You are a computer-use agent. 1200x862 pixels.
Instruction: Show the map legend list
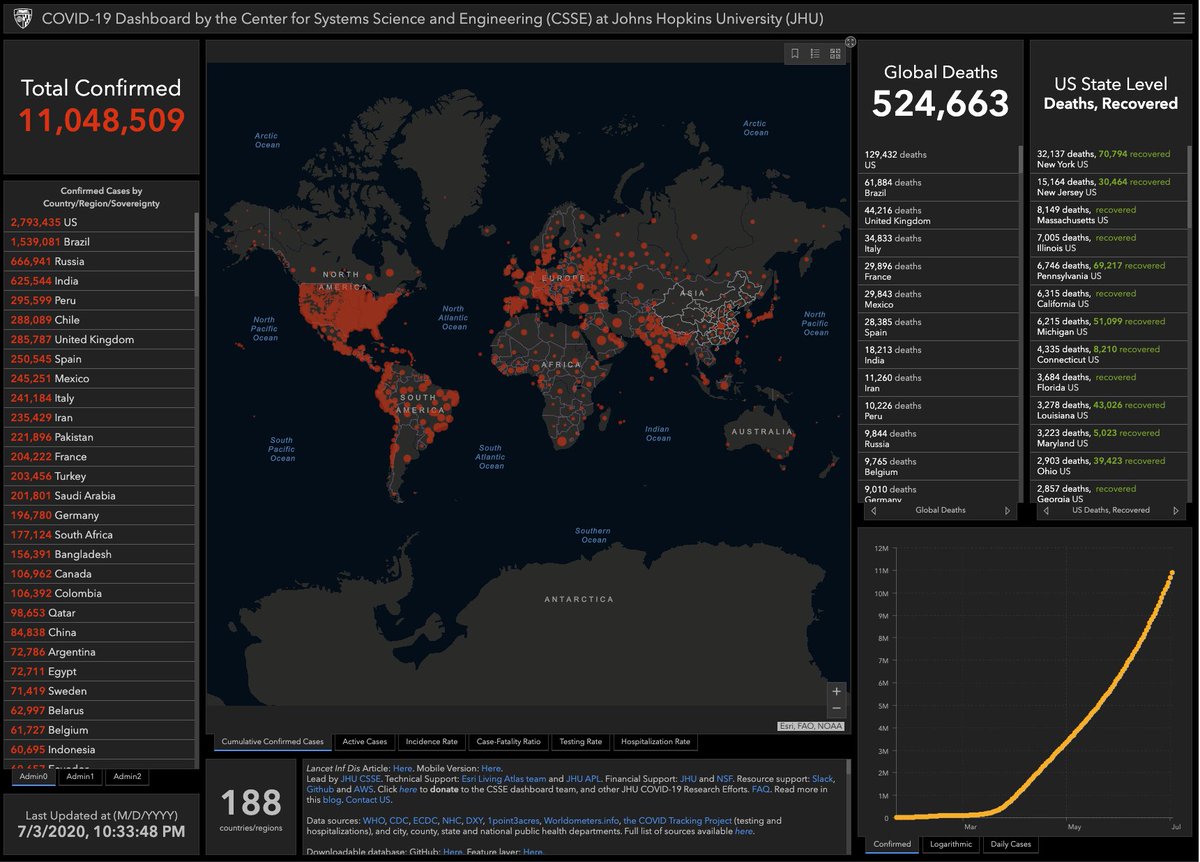point(815,54)
